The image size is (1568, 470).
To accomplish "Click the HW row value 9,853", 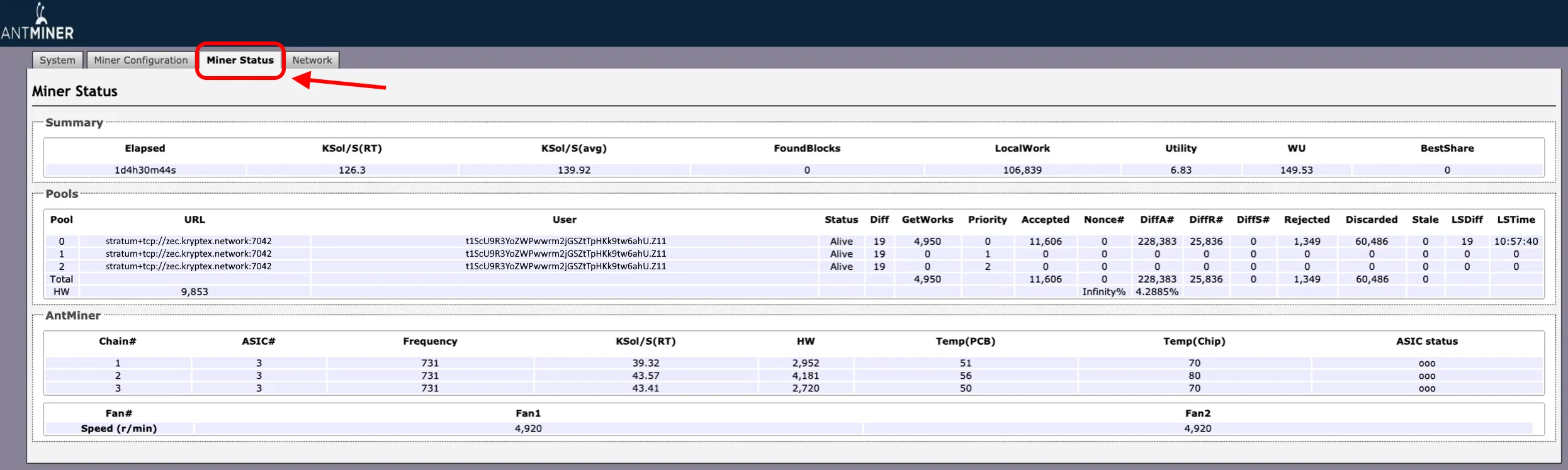I will coord(195,291).
